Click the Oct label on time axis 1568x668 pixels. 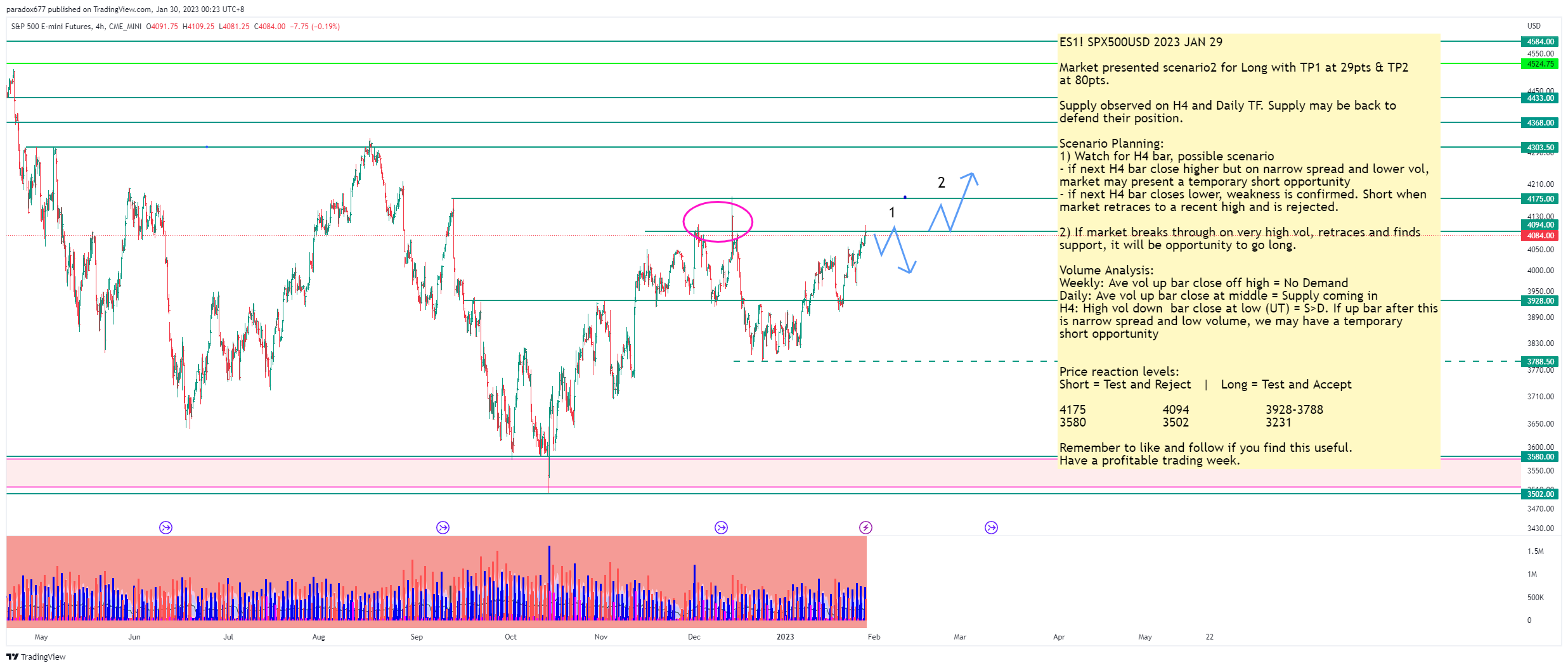coord(510,637)
